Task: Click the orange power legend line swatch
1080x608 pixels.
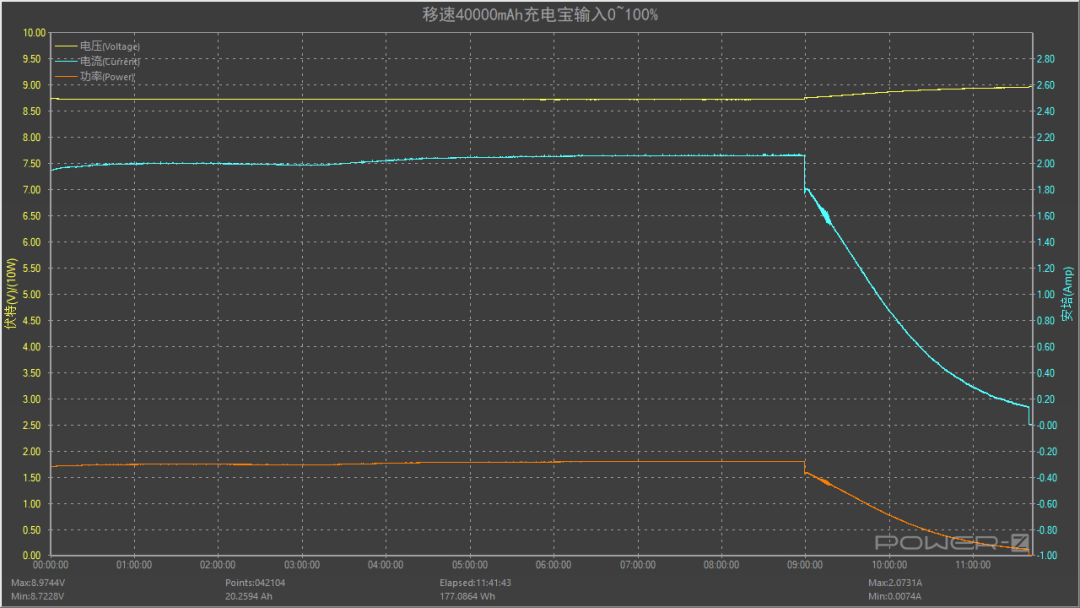Action: pyautogui.click(x=66, y=76)
